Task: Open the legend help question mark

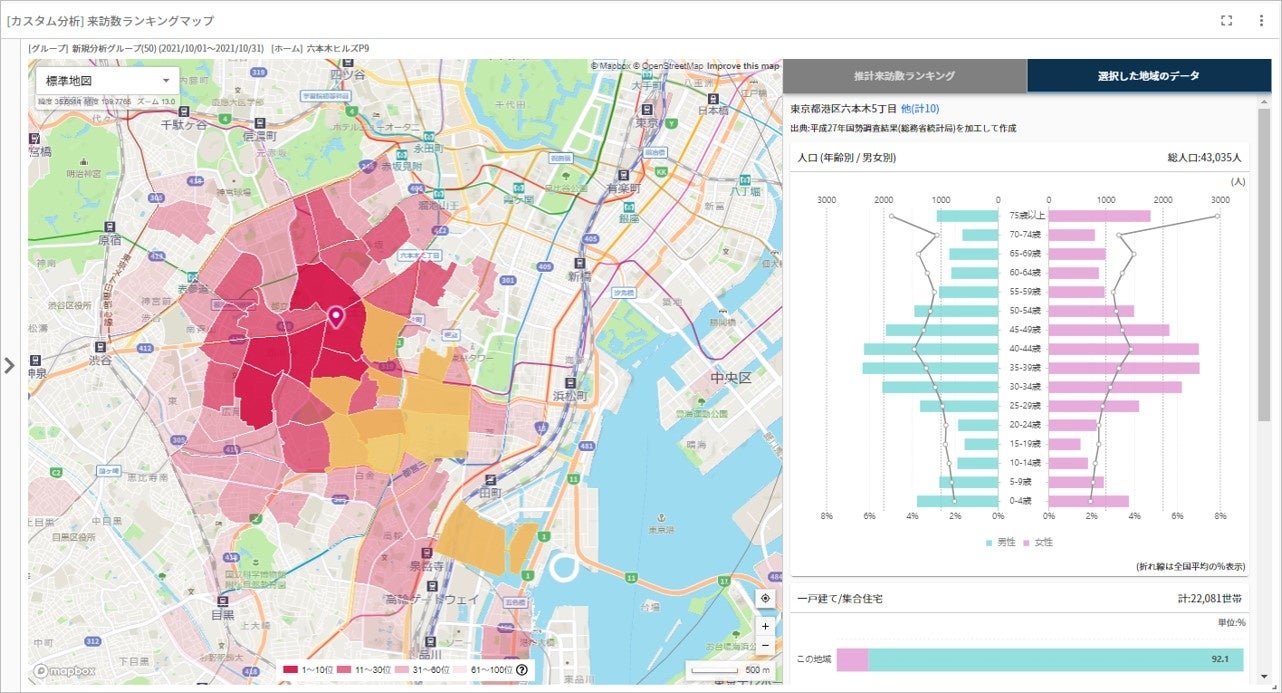Action: tap(521, 669)
